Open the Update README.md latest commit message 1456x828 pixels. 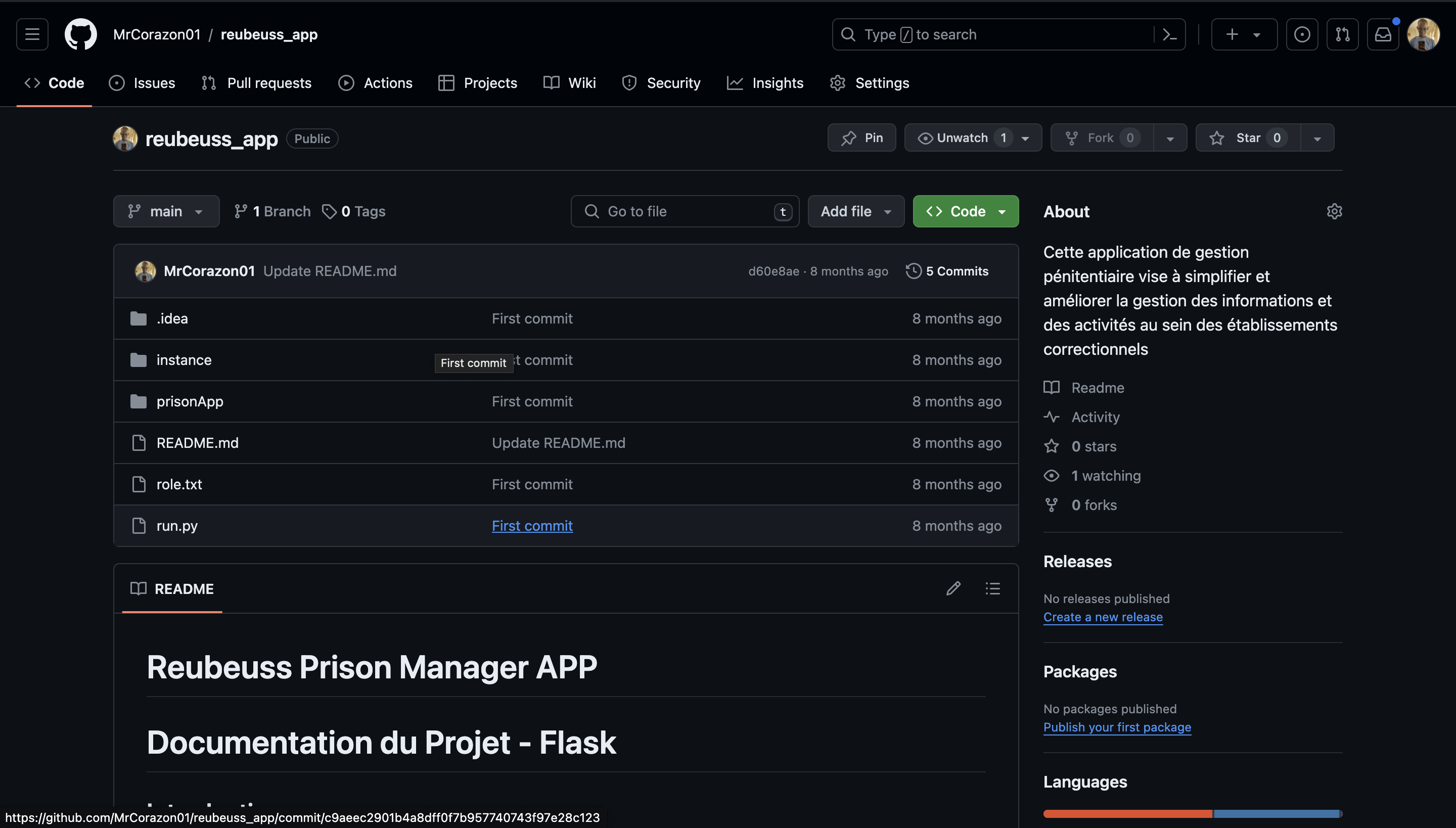pos(330,271)
